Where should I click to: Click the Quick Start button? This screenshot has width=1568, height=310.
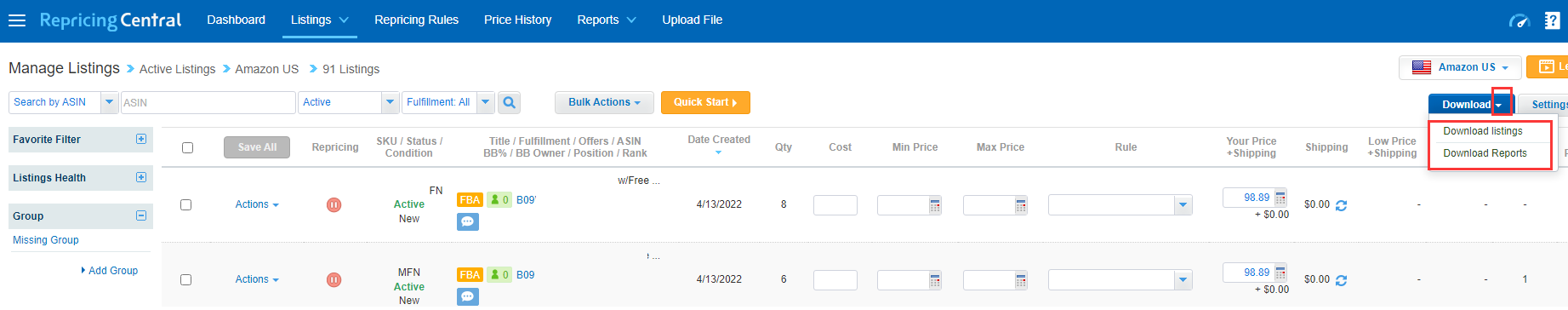tap(705, 102)
